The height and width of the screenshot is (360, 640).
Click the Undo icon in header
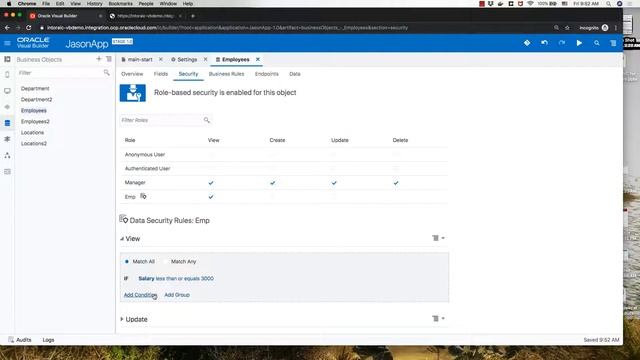point(544,43)
